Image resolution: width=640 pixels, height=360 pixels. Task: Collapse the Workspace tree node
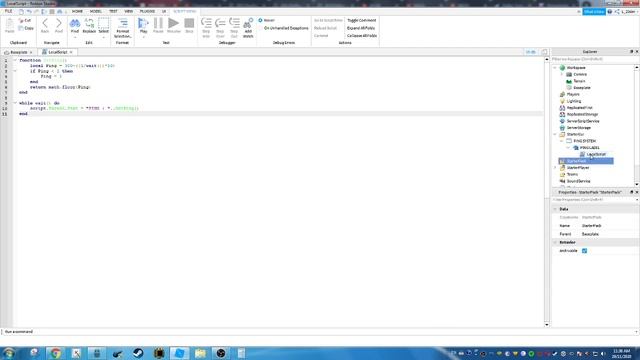[x=555, y=68]
